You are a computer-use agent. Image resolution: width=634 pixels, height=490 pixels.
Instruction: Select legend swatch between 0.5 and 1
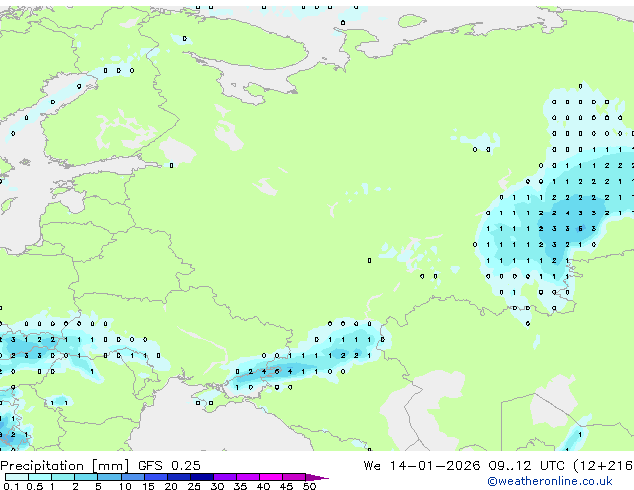(40, 477)
